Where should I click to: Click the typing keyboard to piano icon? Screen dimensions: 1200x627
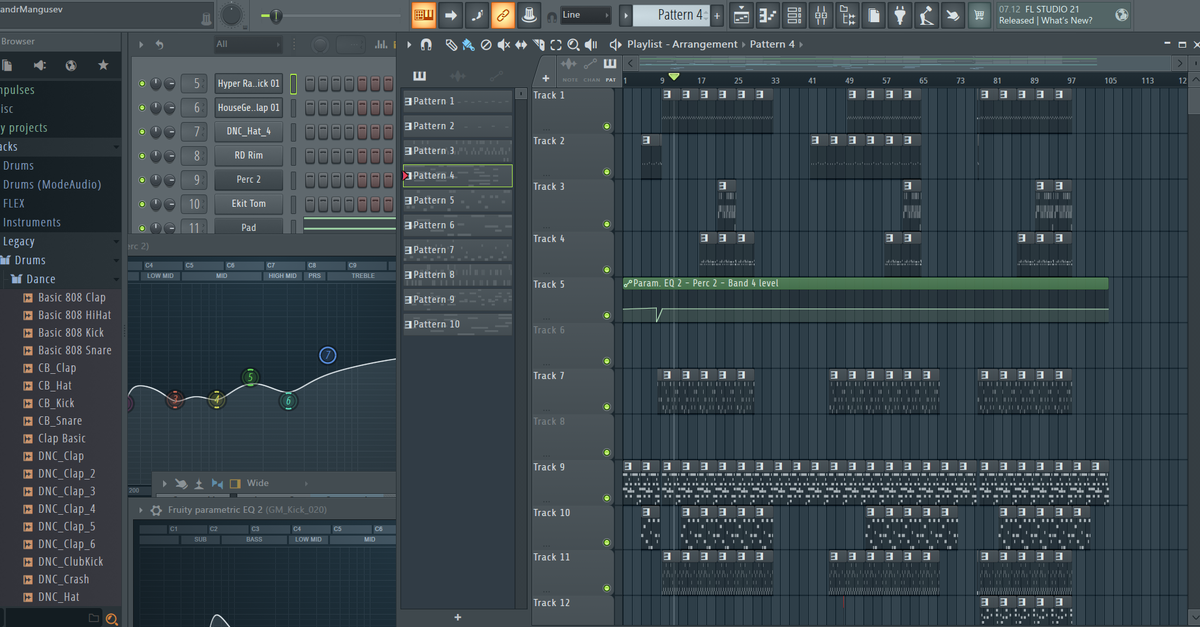pyautogui.click(x=424, y=15)
